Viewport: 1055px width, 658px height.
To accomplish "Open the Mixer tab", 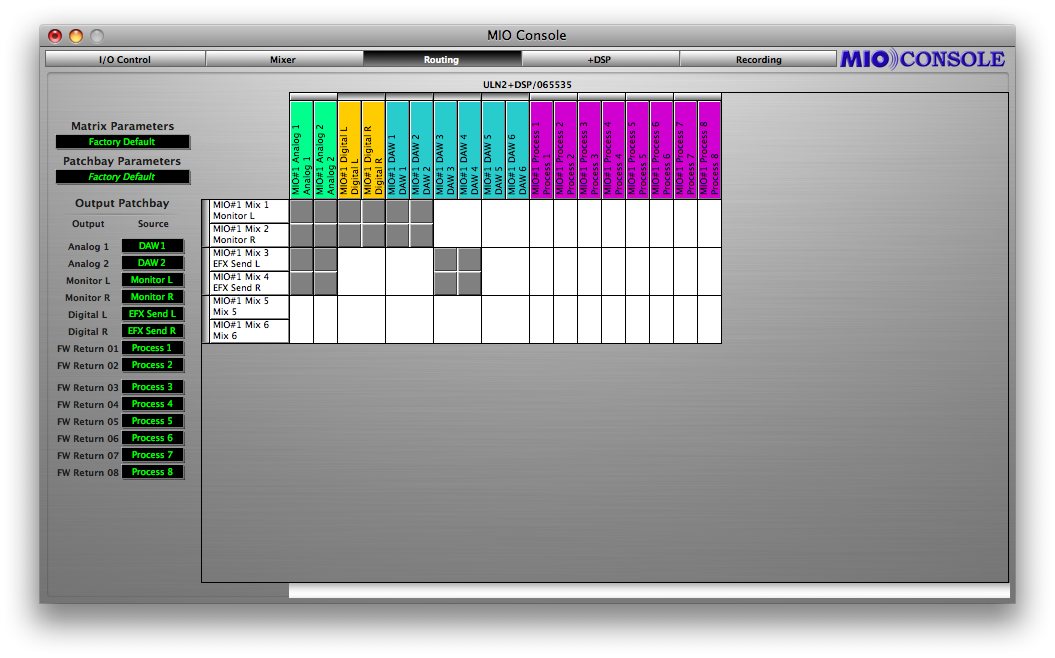I will point(283,59).
